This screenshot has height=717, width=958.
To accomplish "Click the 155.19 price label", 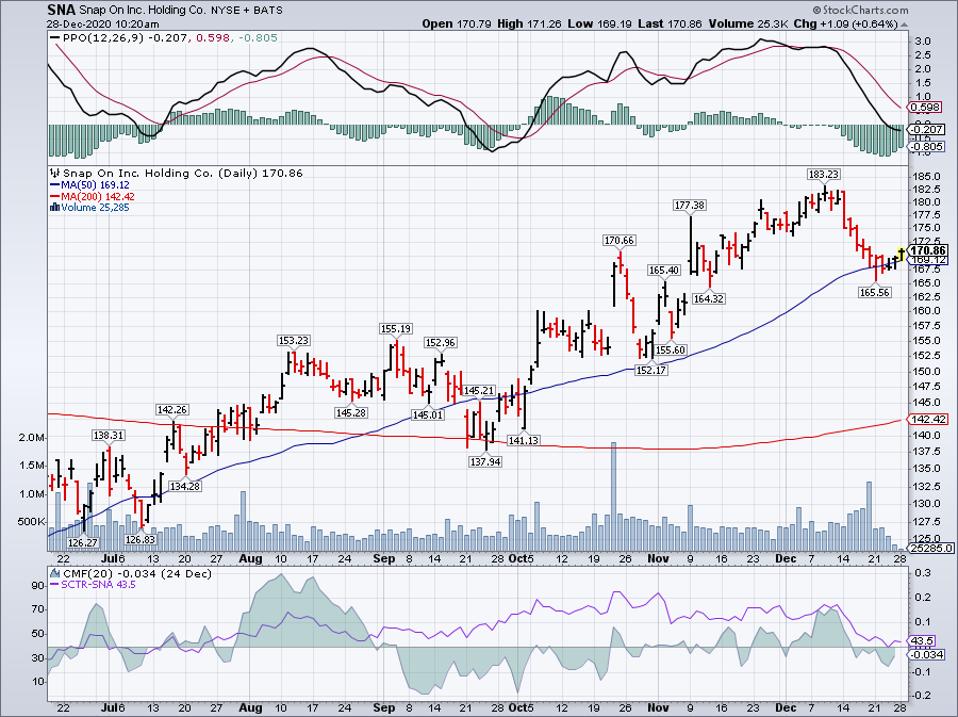I will pos(395,329).
